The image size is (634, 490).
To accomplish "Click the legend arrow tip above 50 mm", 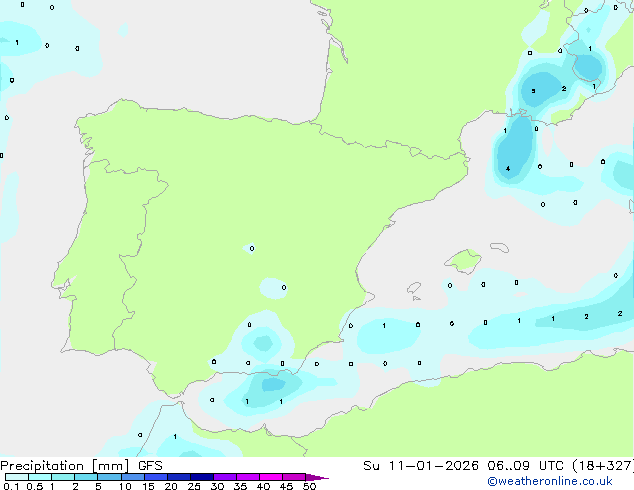I will [x=317, y=477].
